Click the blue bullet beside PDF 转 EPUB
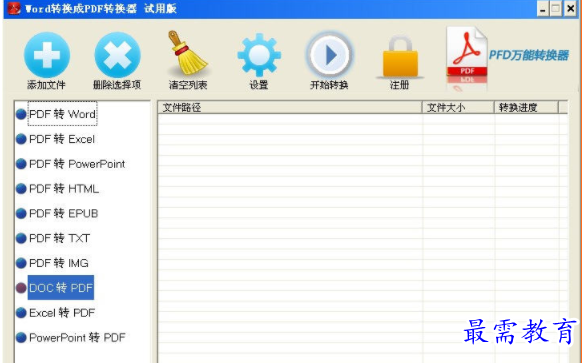 21,213
